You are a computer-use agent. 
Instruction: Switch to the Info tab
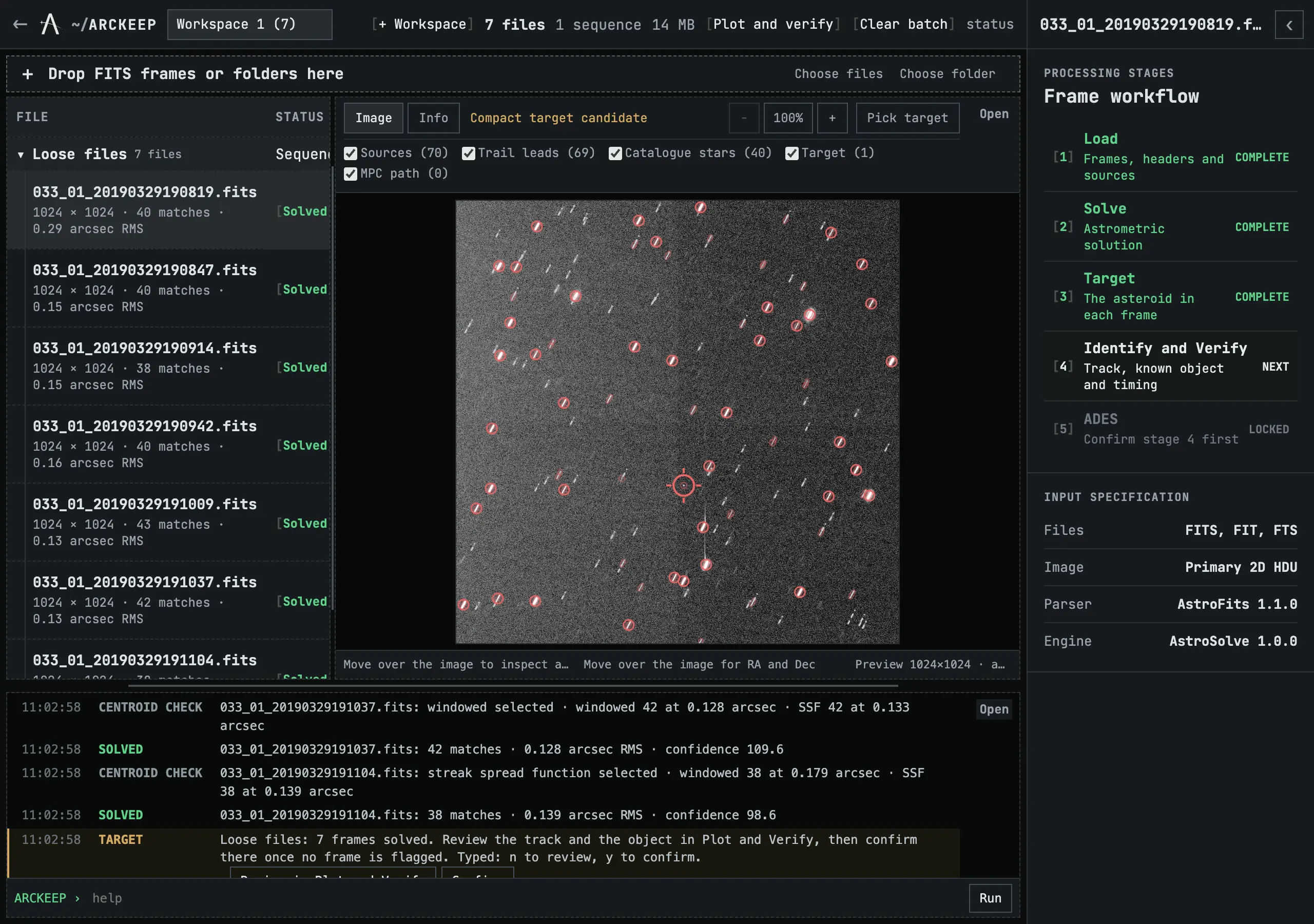pyautogui.click(x=433, y=118)
